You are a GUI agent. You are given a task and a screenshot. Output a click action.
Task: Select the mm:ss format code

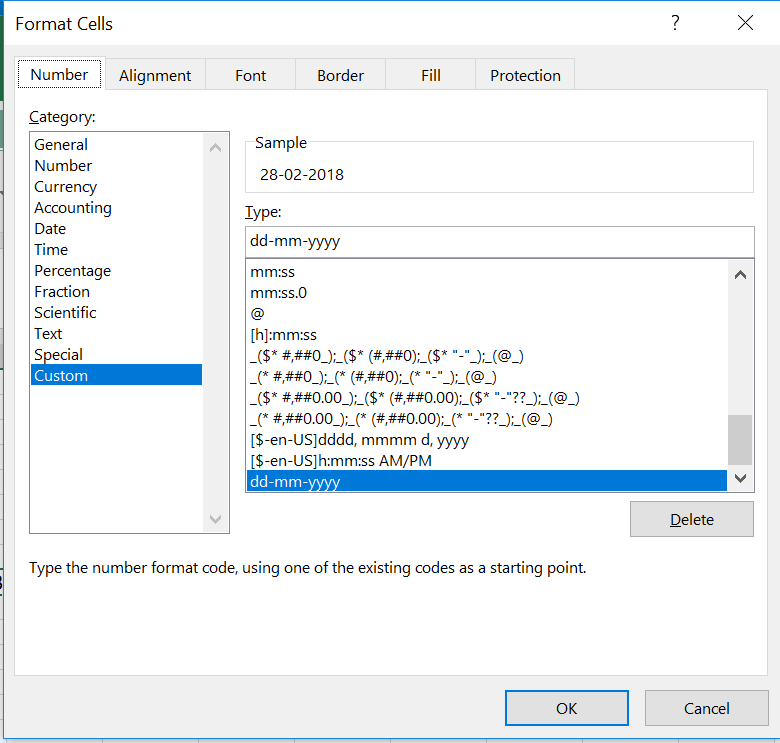tap(487, 272)
